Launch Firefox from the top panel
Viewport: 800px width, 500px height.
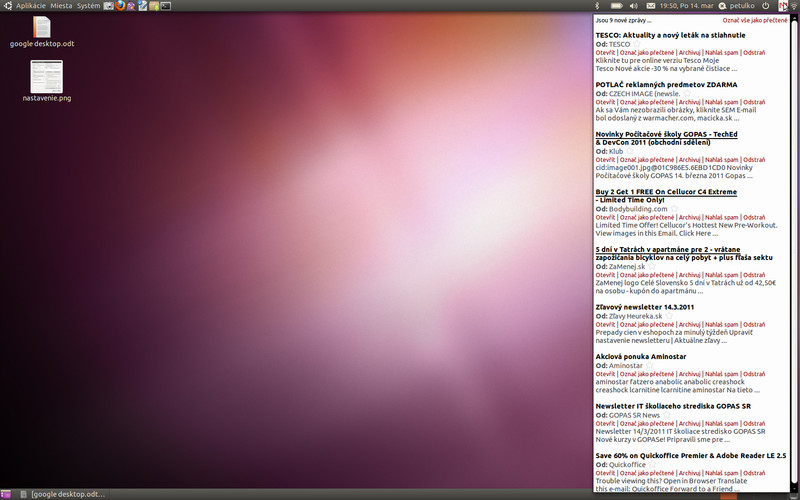coord(120,6)
